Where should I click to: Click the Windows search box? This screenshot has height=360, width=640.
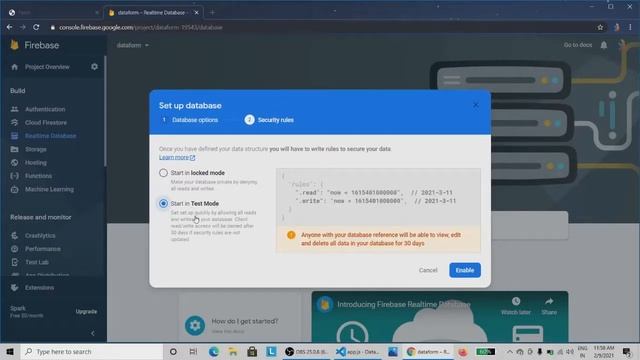(92, 351)
